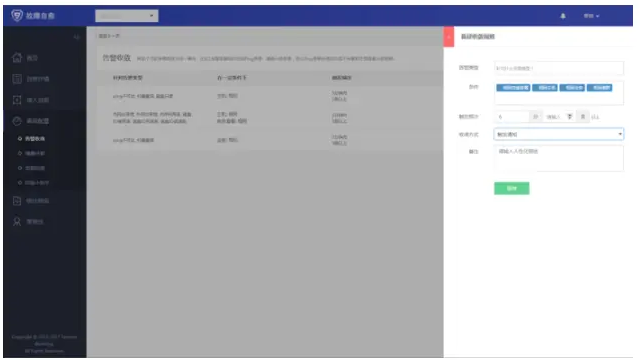
Task: Expand the user account menu in header
Action: point(591,16)
